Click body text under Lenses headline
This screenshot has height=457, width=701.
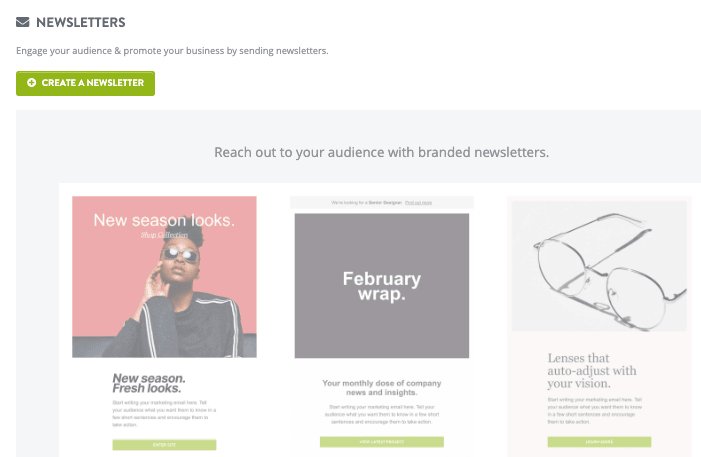(595, 410)
